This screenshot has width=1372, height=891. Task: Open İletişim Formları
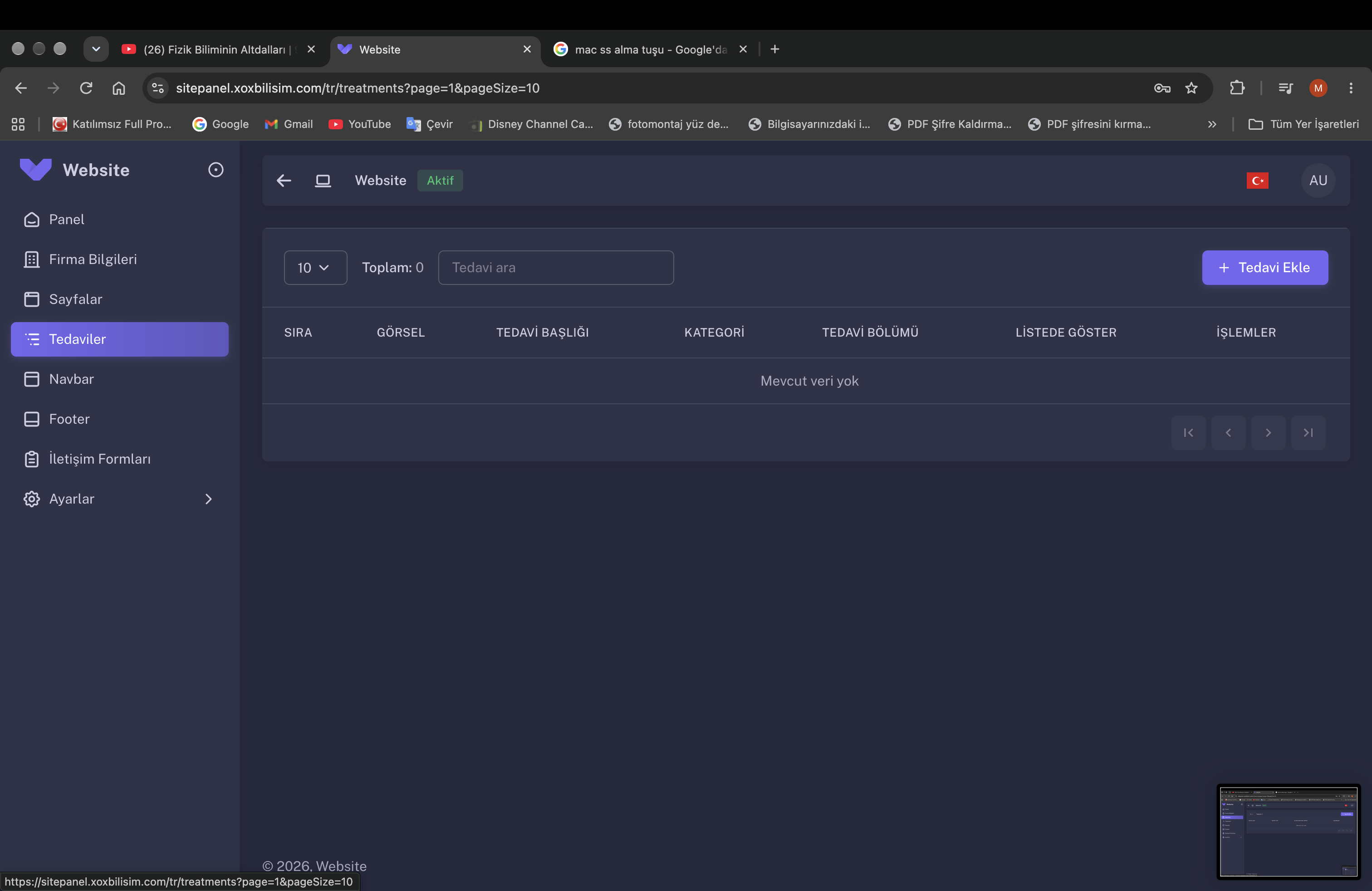tap(119, 459)
